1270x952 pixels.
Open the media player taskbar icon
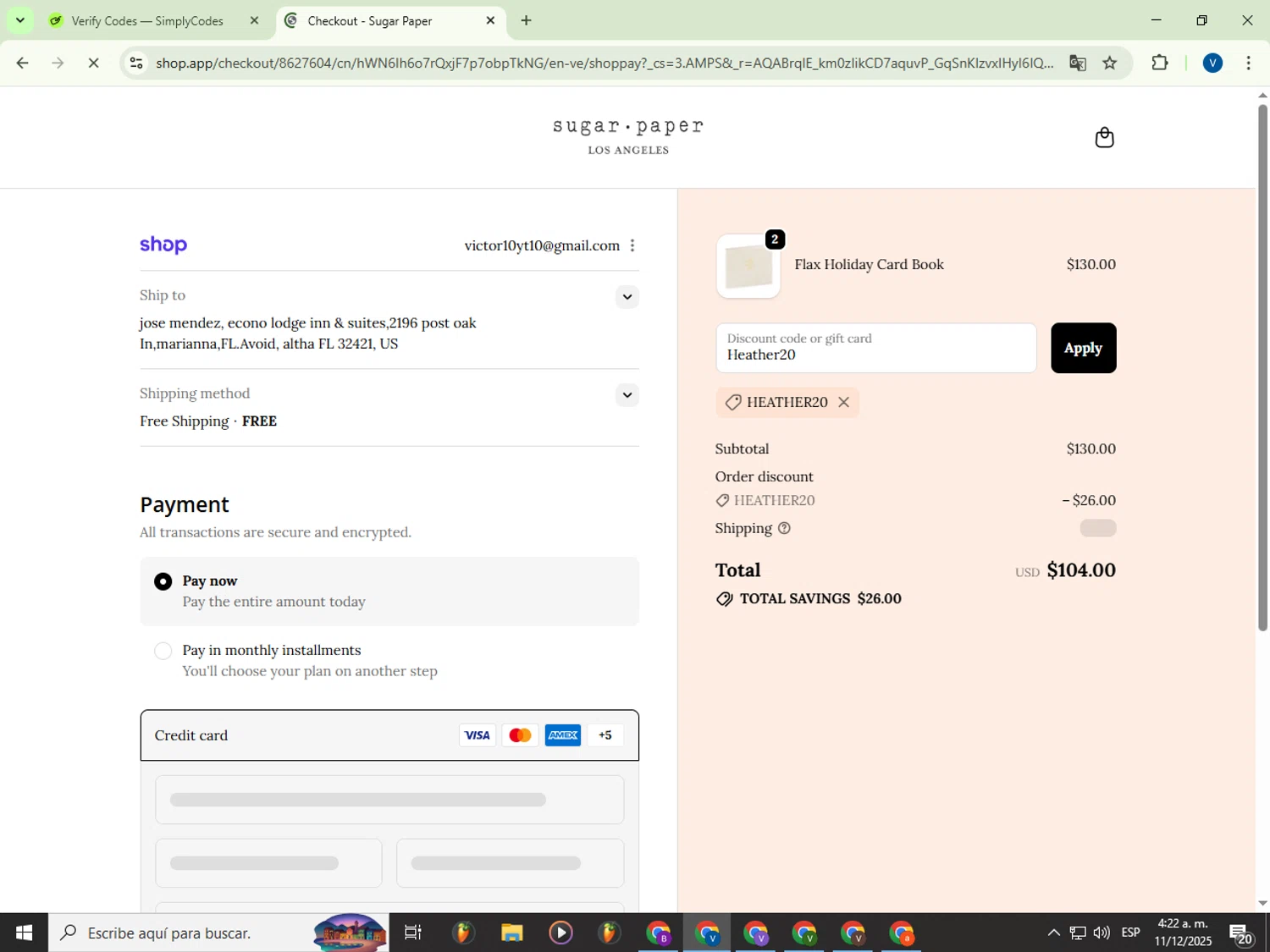[560, 933]
